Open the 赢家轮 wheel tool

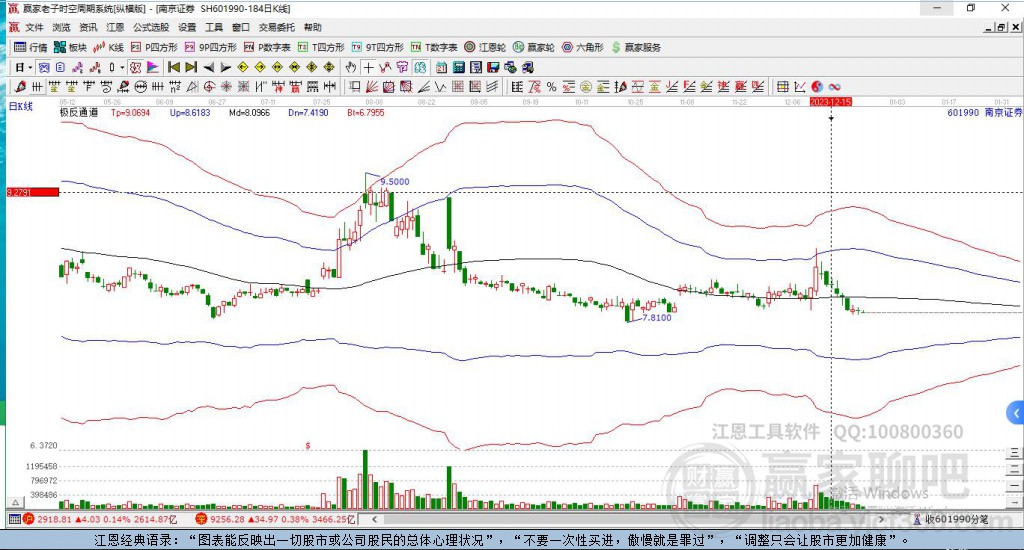(x=534, y=47)
